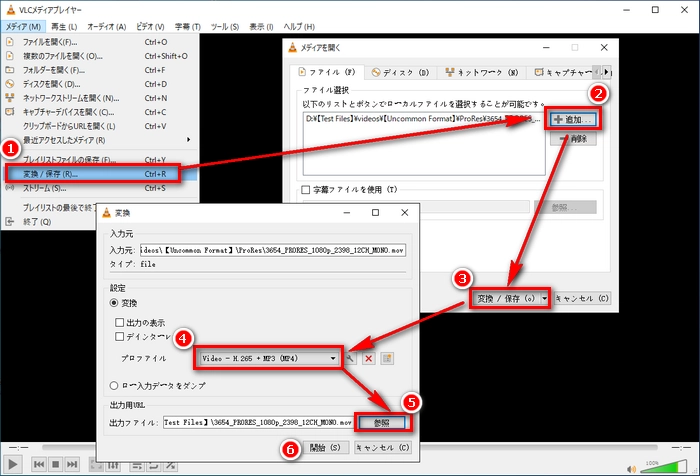This screenshot has height=476, width=700.
Task: Click the network icon beside ネットワークストリームを開く
Action: click(9, 98)
